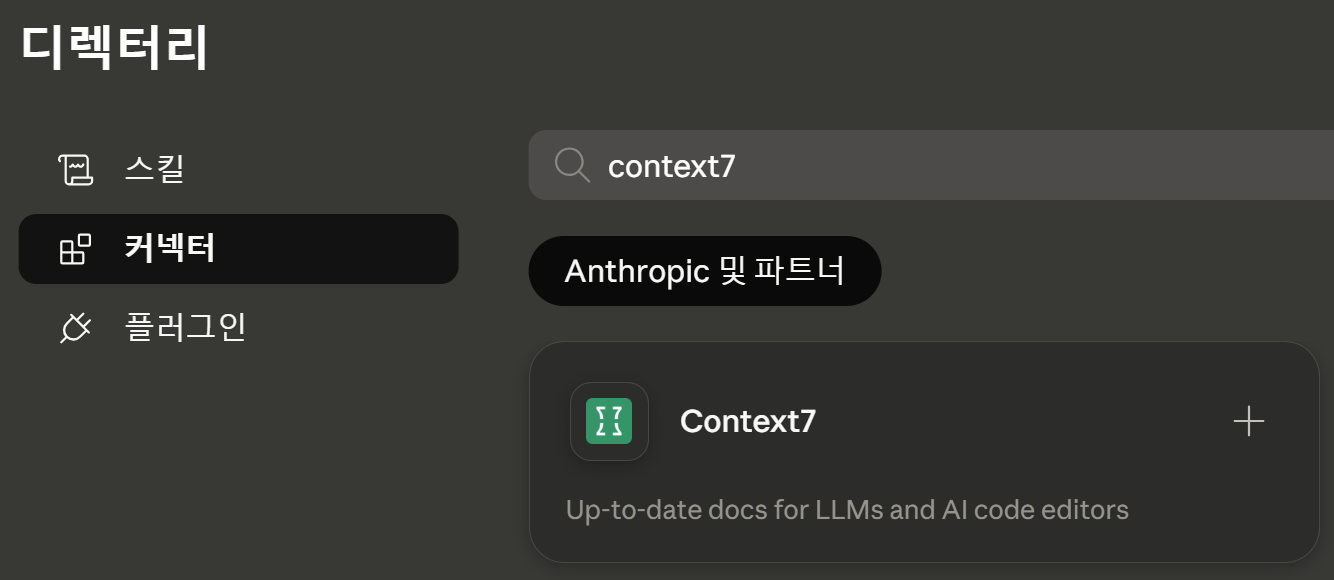
Task: Click the empty area of search bar
Action: point(1030,165)
